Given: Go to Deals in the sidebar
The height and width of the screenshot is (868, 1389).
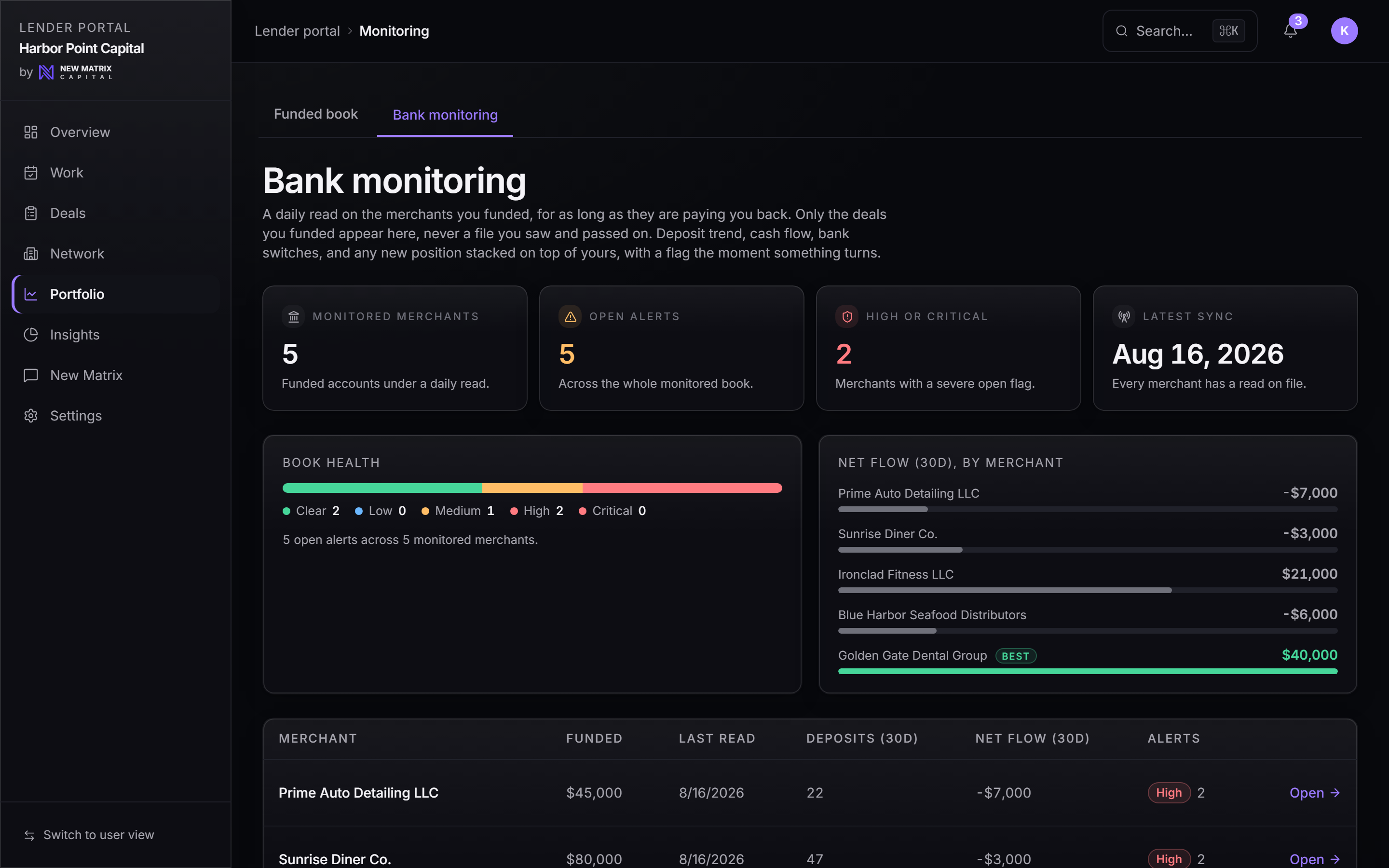Looking at the screenshot, I should click(x=115, y=214).
